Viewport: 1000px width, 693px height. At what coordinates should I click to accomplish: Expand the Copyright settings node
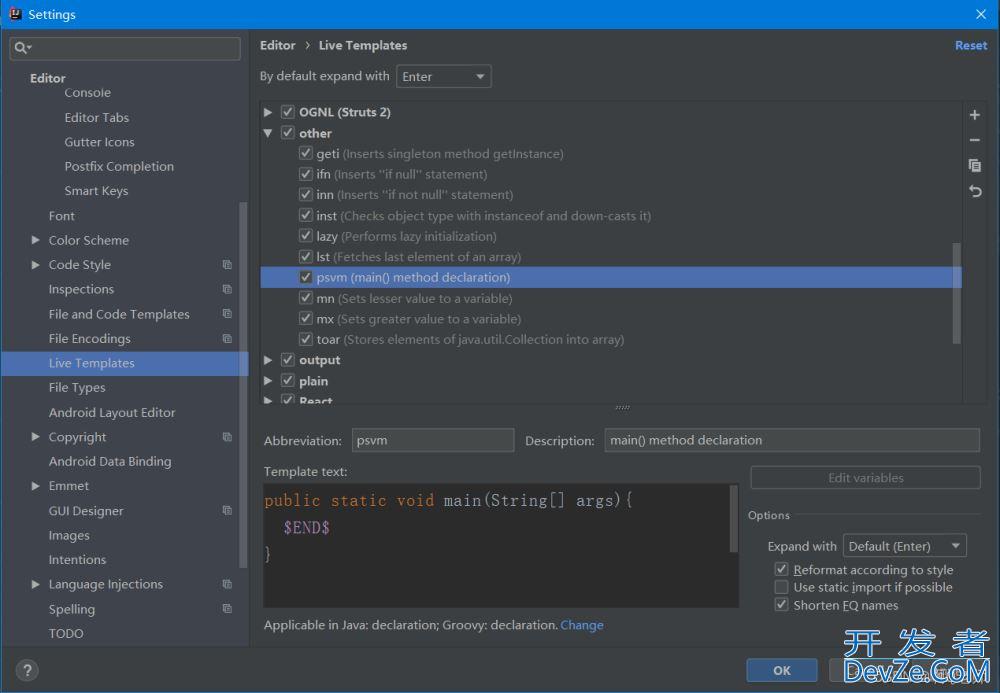(x=35, y=437)
